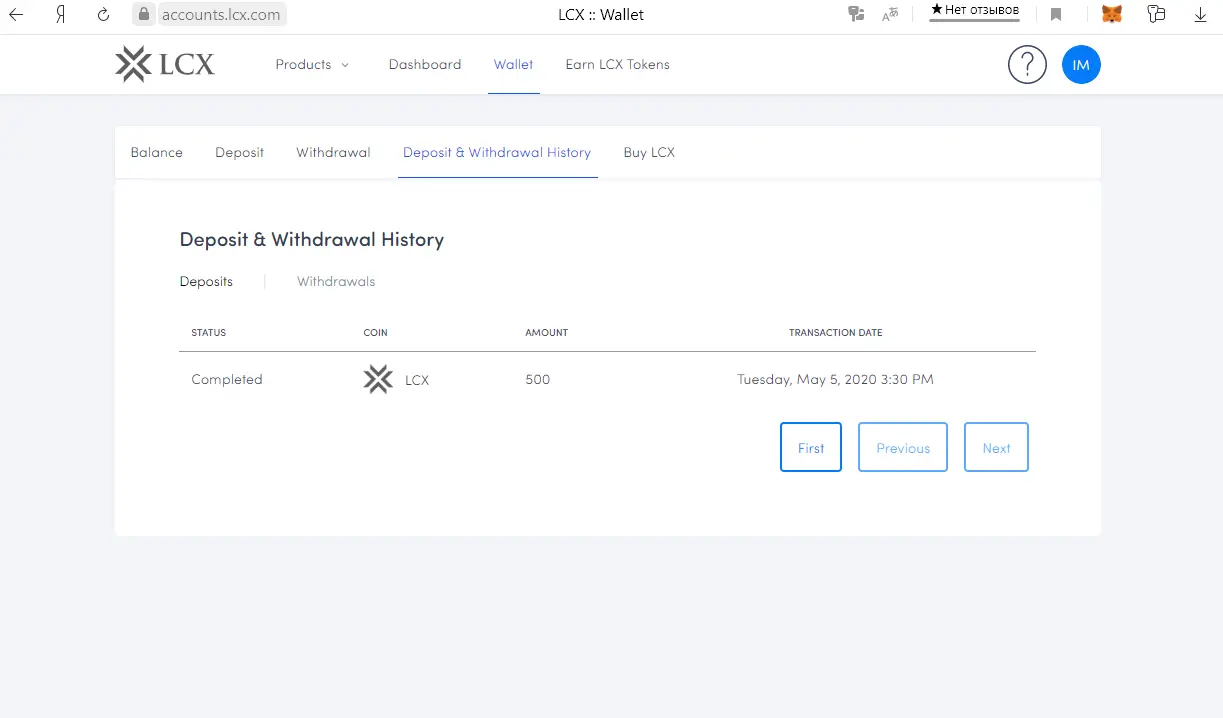Select the date Tuesday, May 5, 2020
1223x718 pixels.
[836, 379]
